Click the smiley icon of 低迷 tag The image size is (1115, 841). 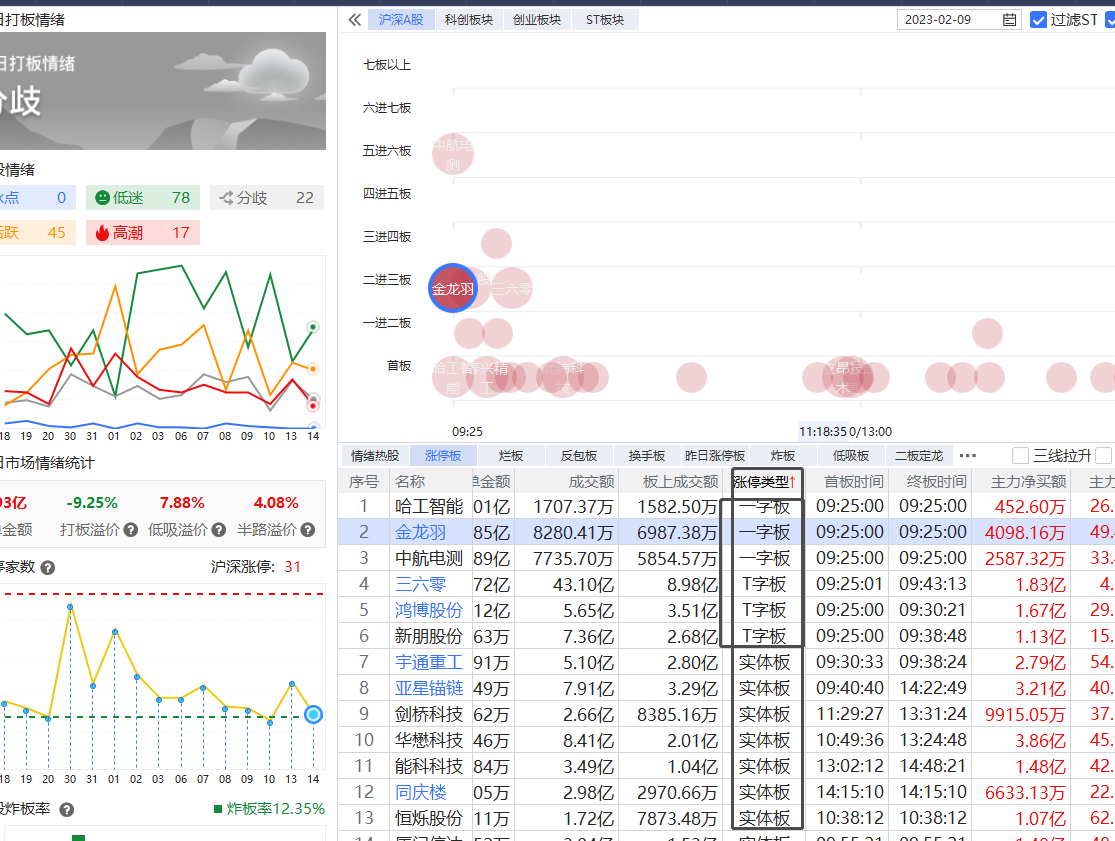(102, 198)
